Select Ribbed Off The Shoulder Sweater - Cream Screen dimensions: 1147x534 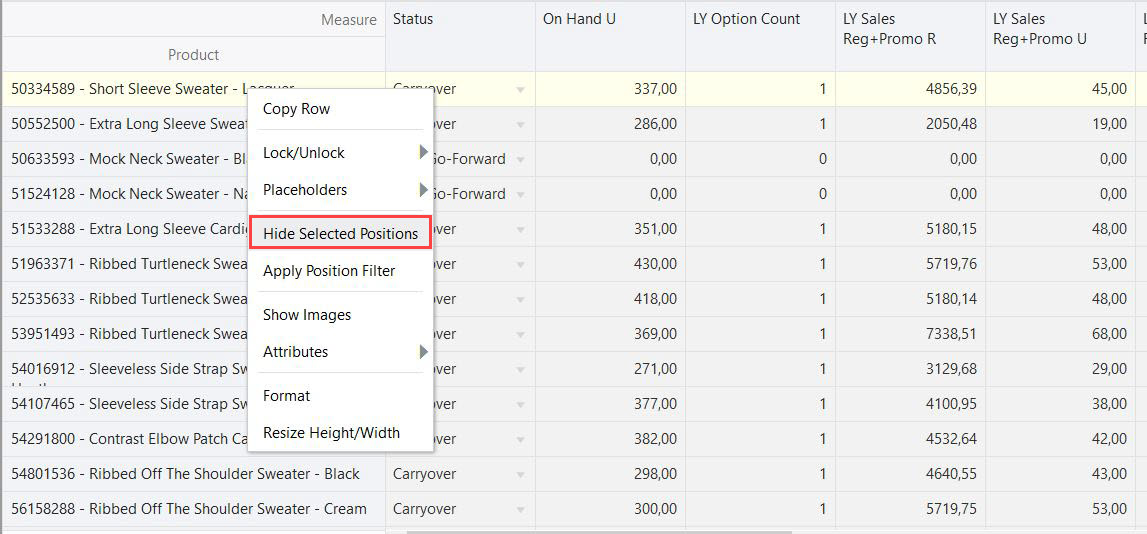(194, 510)
